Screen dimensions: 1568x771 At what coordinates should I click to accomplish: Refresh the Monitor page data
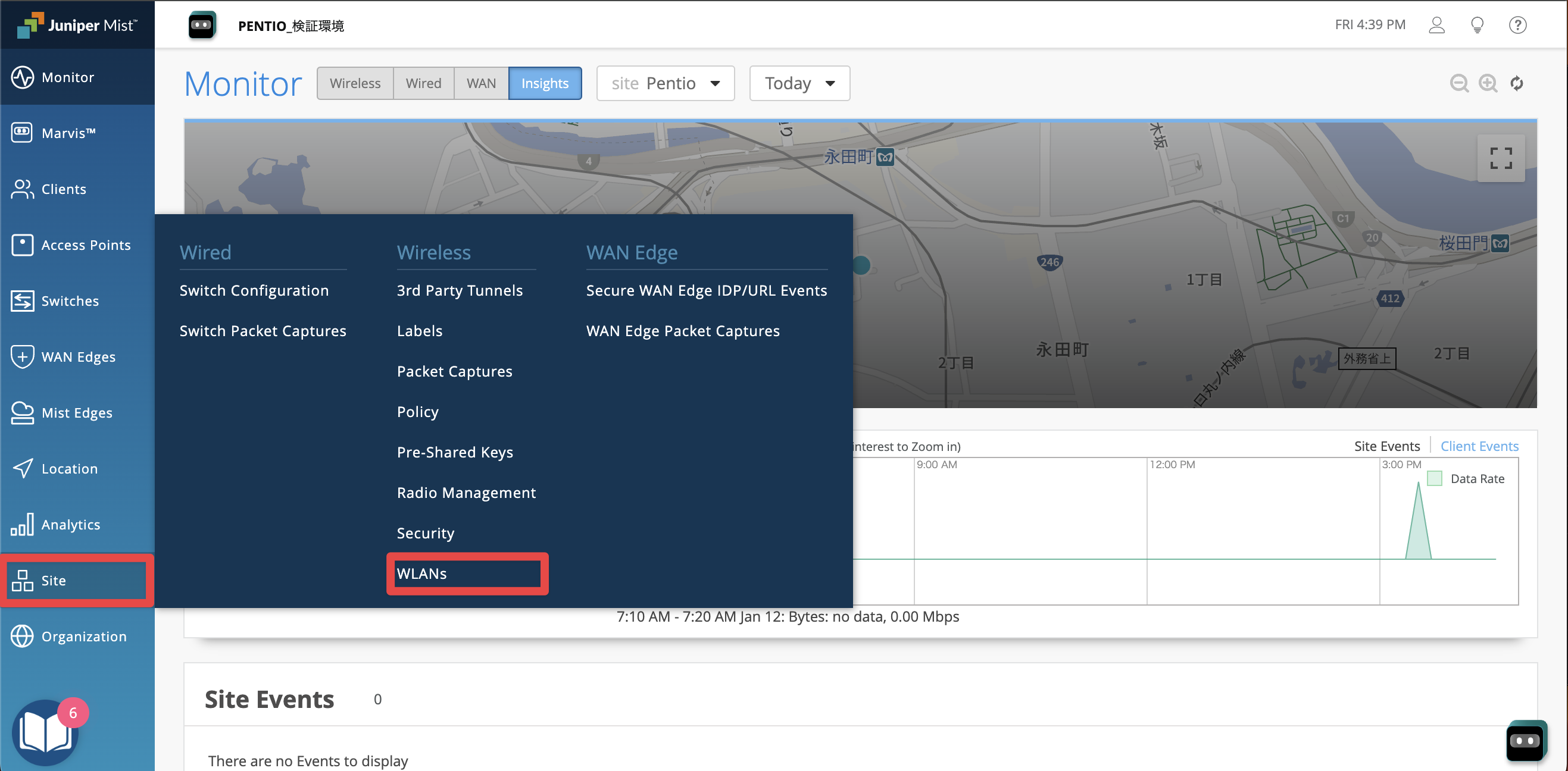pyautogui.click(x=1517, y=83)
